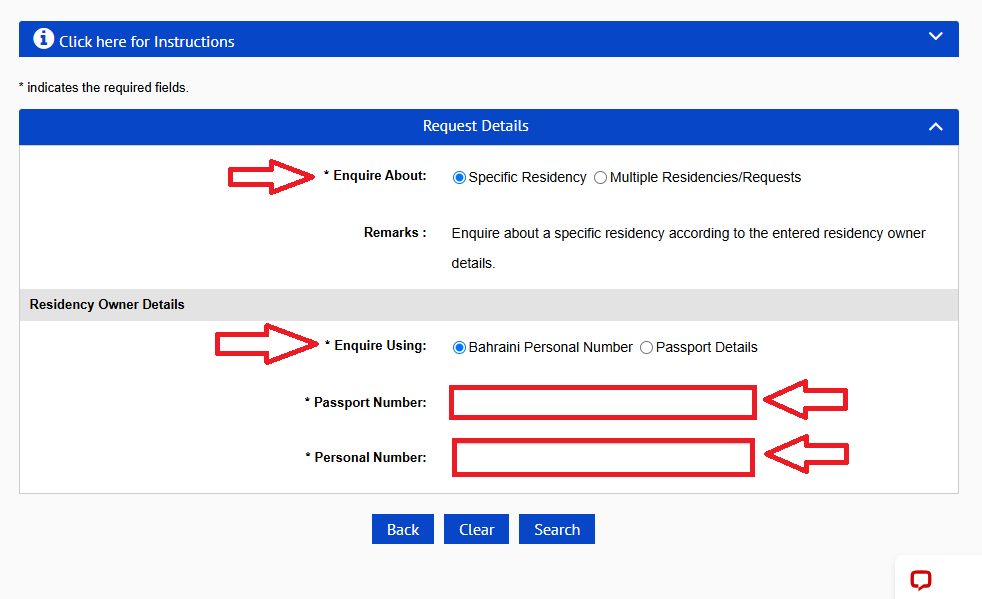Open the chat bubble icon

point(921,580)
